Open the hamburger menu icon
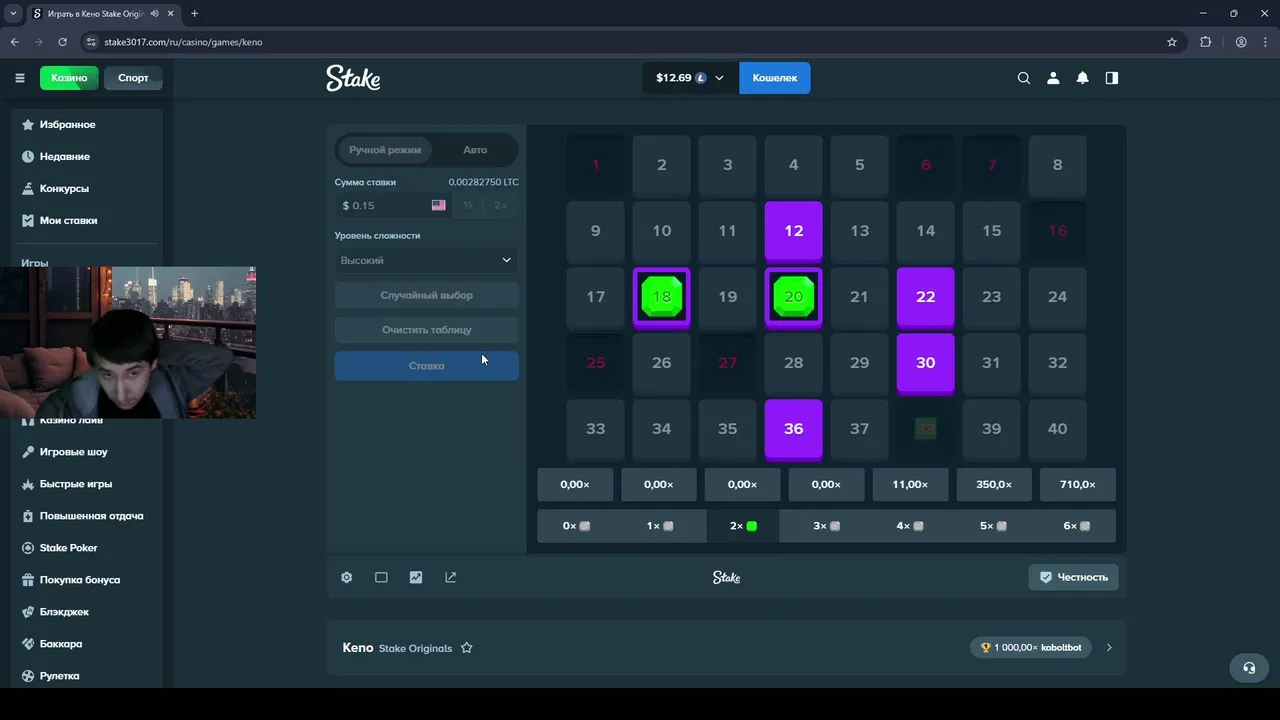The height and width of the screenshot is (720, 1280). point(19,78)
